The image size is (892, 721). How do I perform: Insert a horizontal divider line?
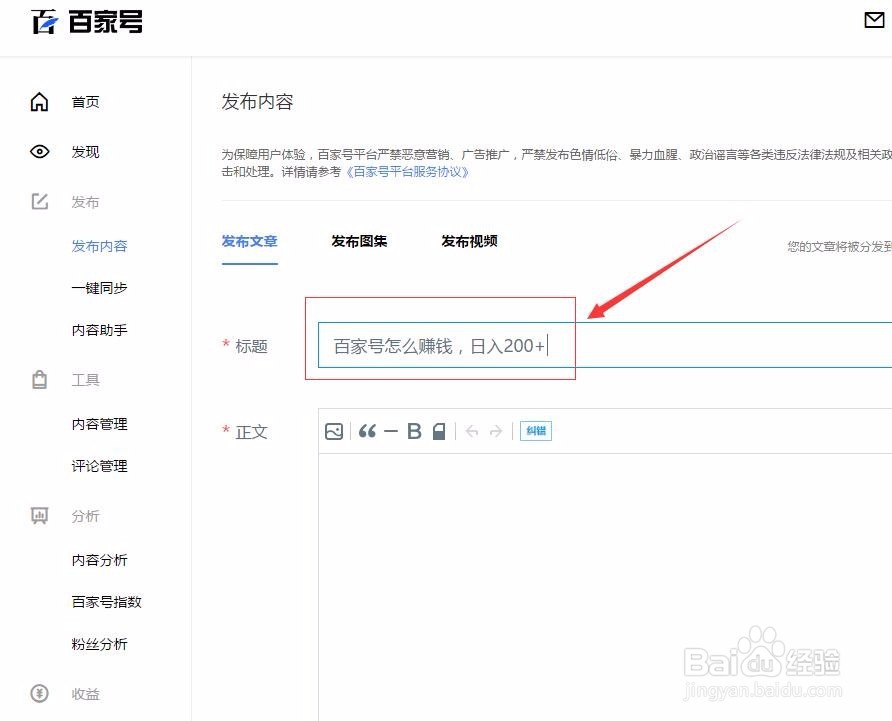(391, 432)
